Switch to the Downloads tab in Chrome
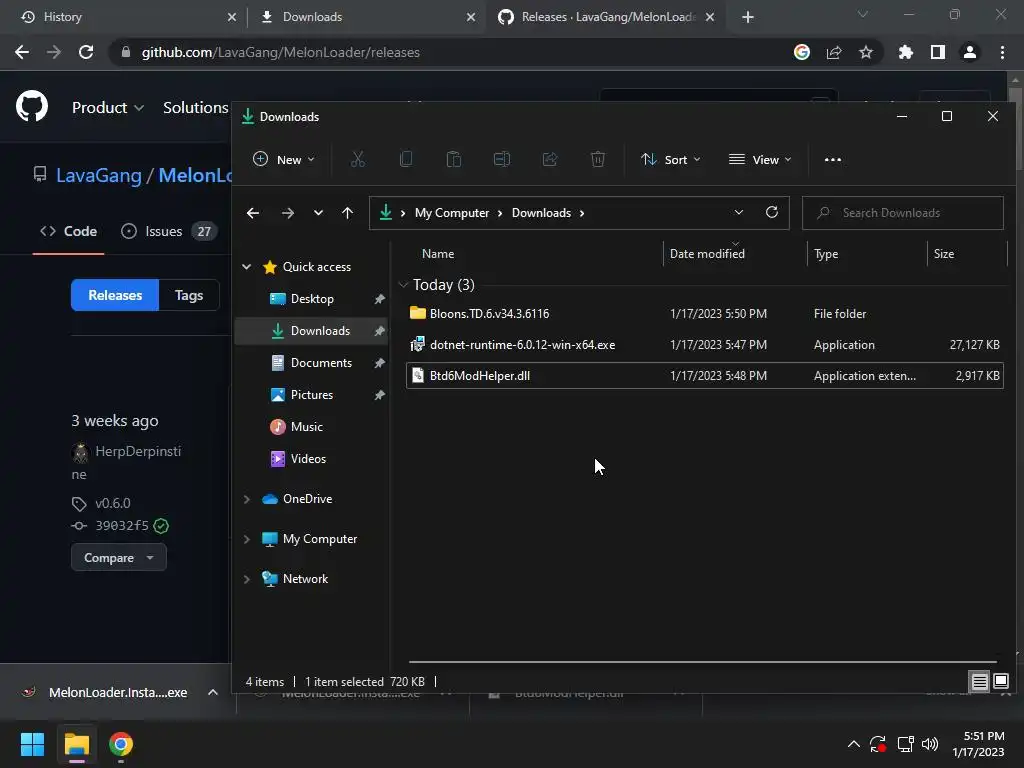 368,17
